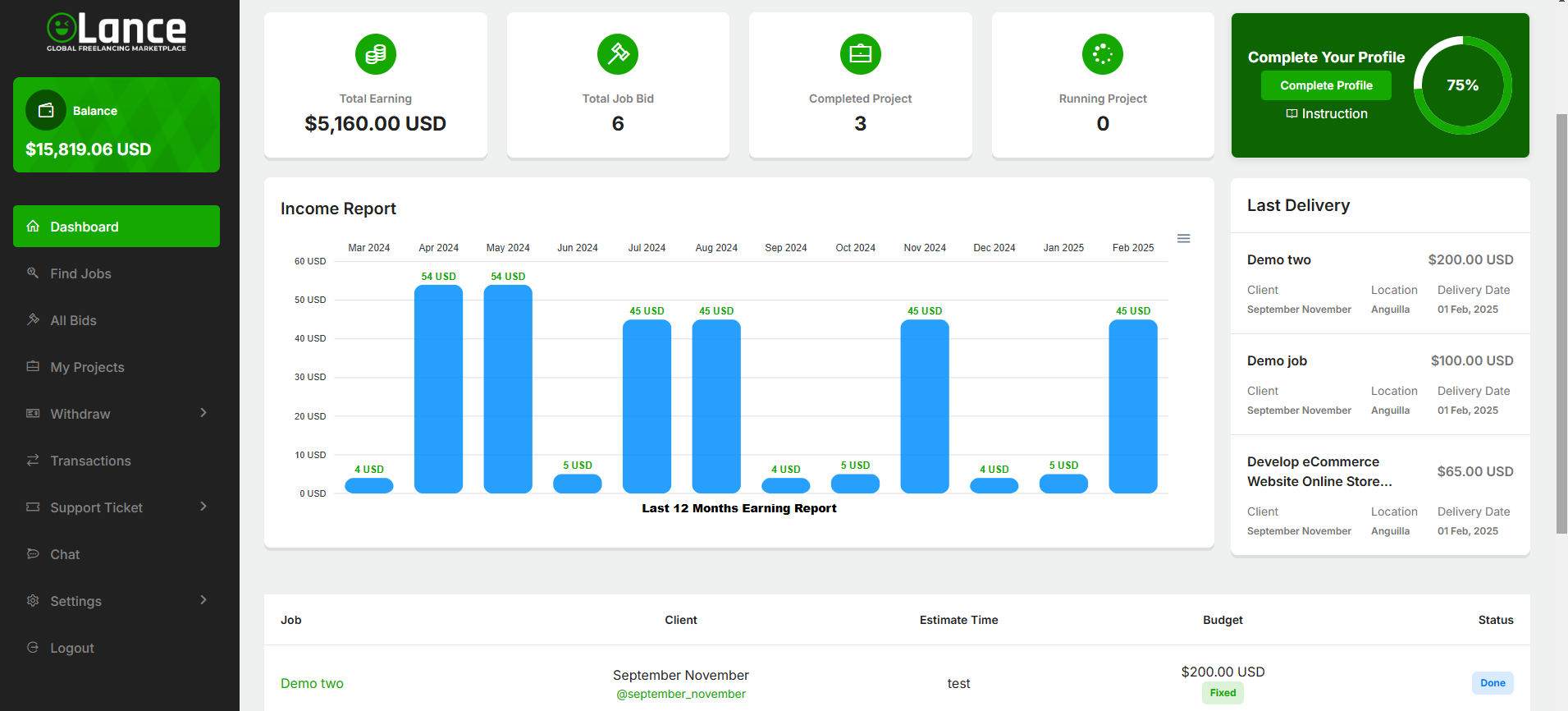
Task: Click the Total Job Bid gavel icon
Action: tap(618, 54)
